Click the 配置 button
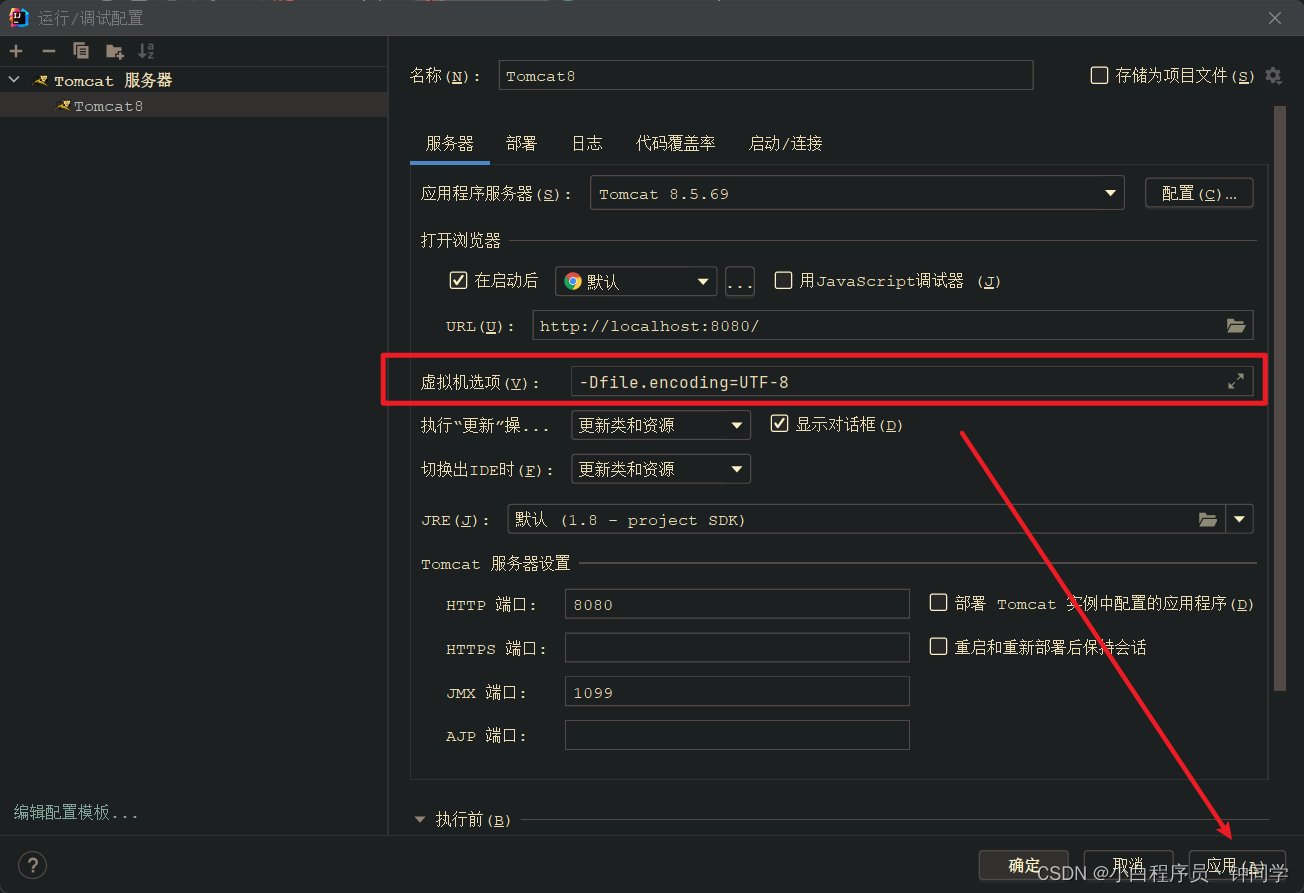The height and width of the screenshot is (893, 1304). pyautogui.click(x=1199, y=194)
